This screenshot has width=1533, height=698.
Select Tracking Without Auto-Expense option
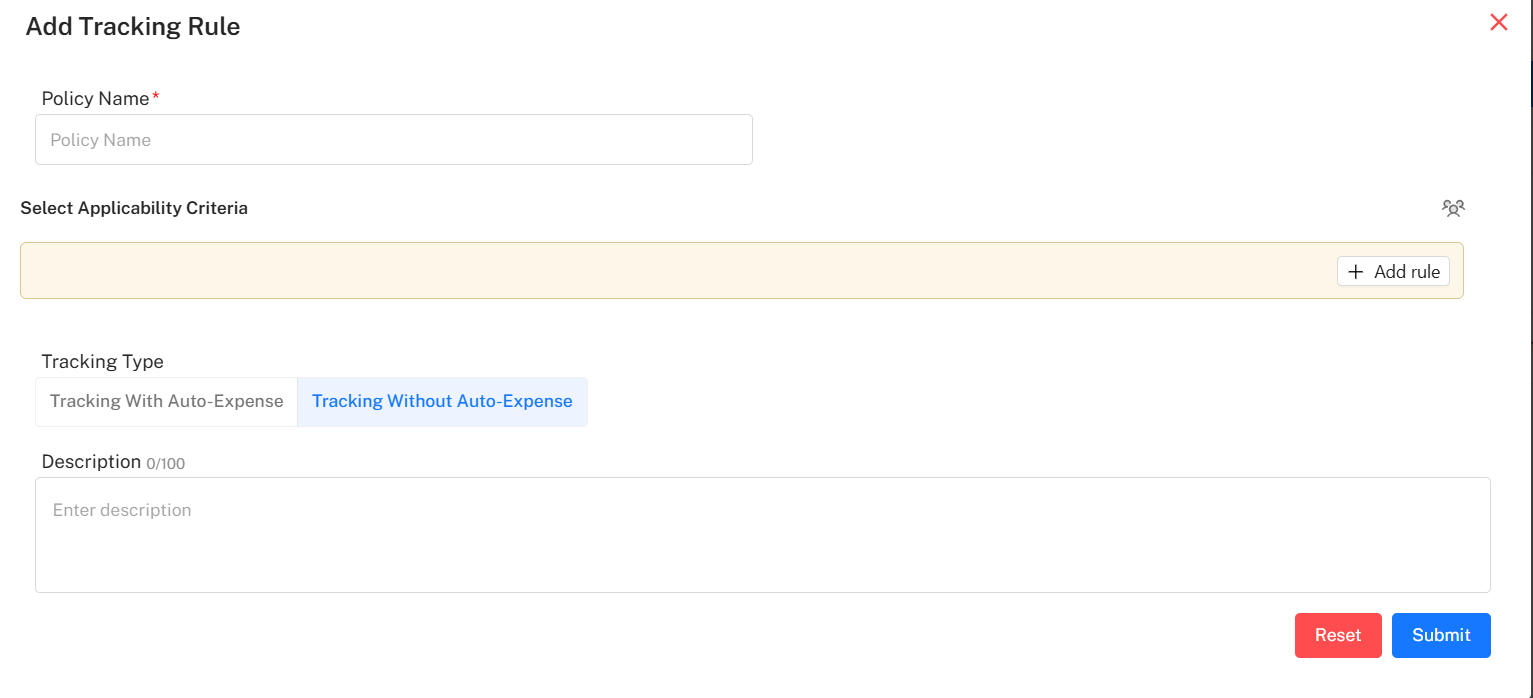(x=442, y=402)
